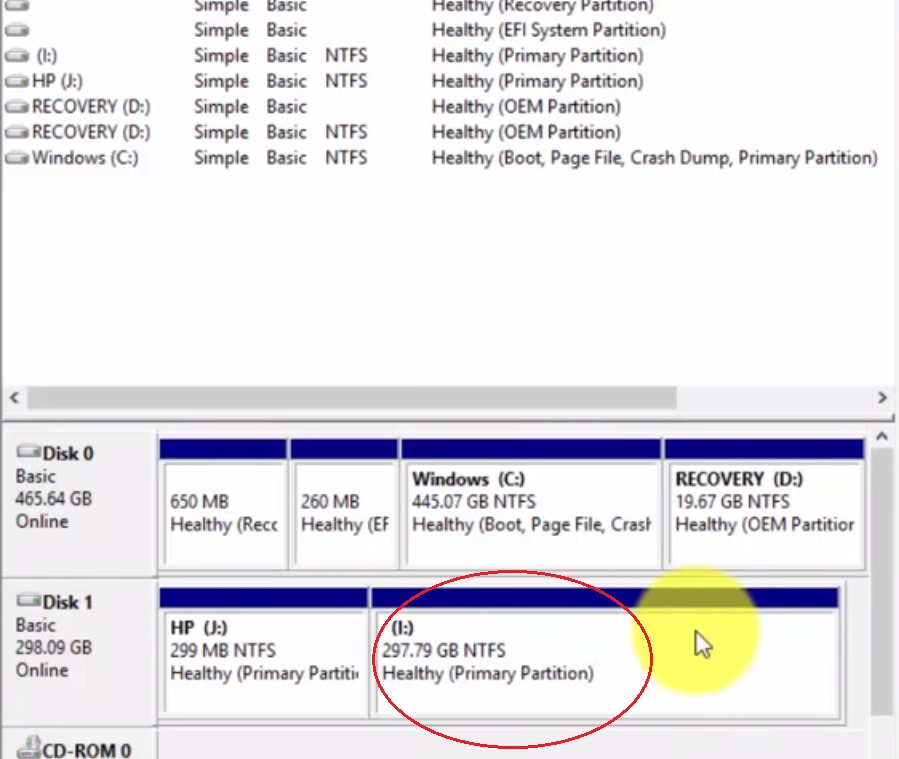This screenshot has height=759, width=899.
Task: Select the Windows (C:) volume name in the list
Action: point(85,158)
